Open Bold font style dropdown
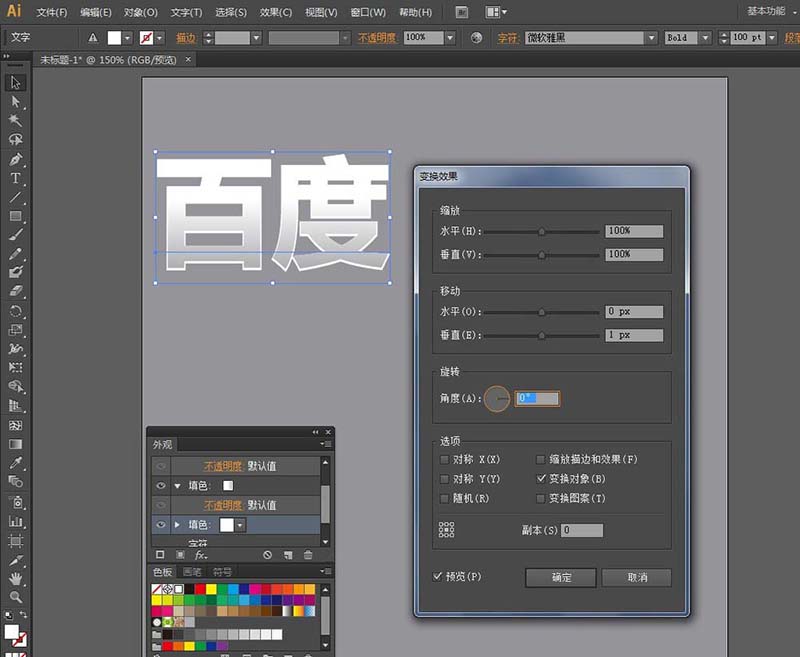800x657 pixels. point(705,38)
